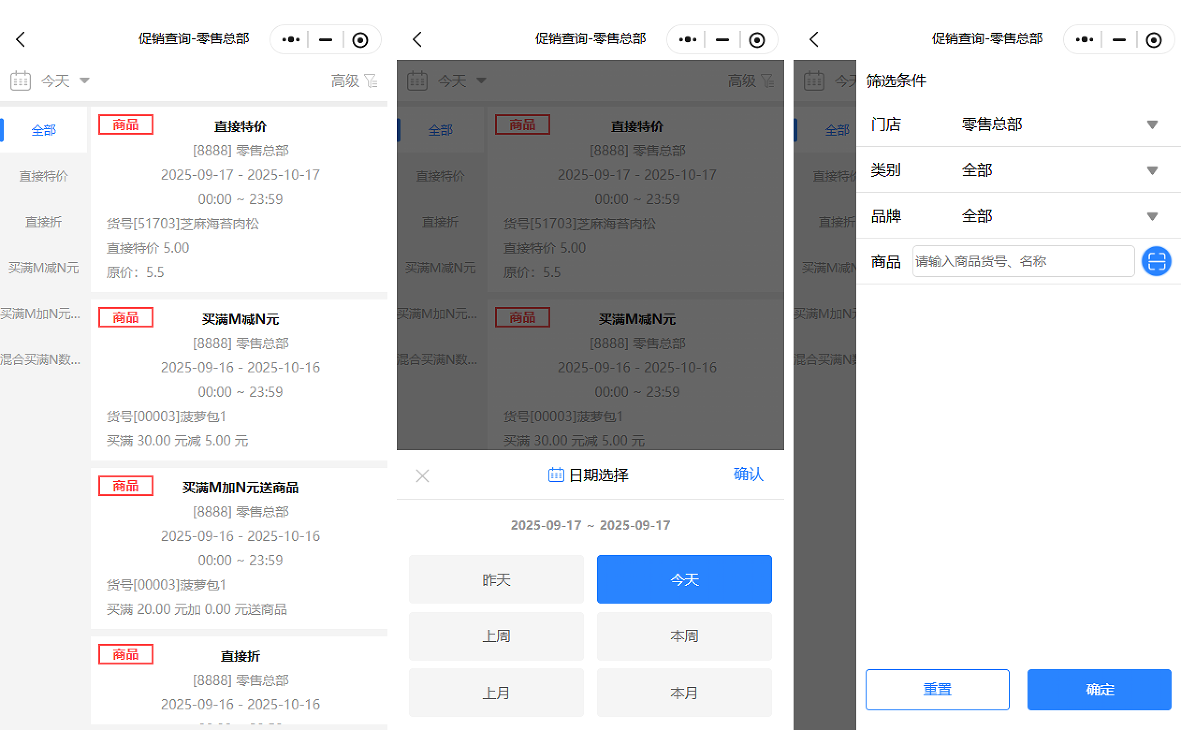Close the date picker with X icon
The height and width of the screenshot is (730, 1181).
tap(422, 476)
